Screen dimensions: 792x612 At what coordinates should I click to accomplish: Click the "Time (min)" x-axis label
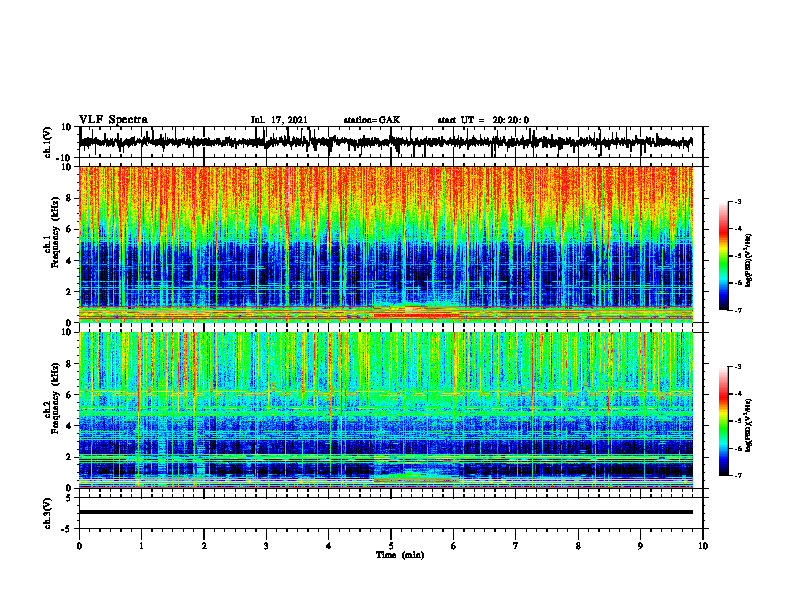[400, 555]
